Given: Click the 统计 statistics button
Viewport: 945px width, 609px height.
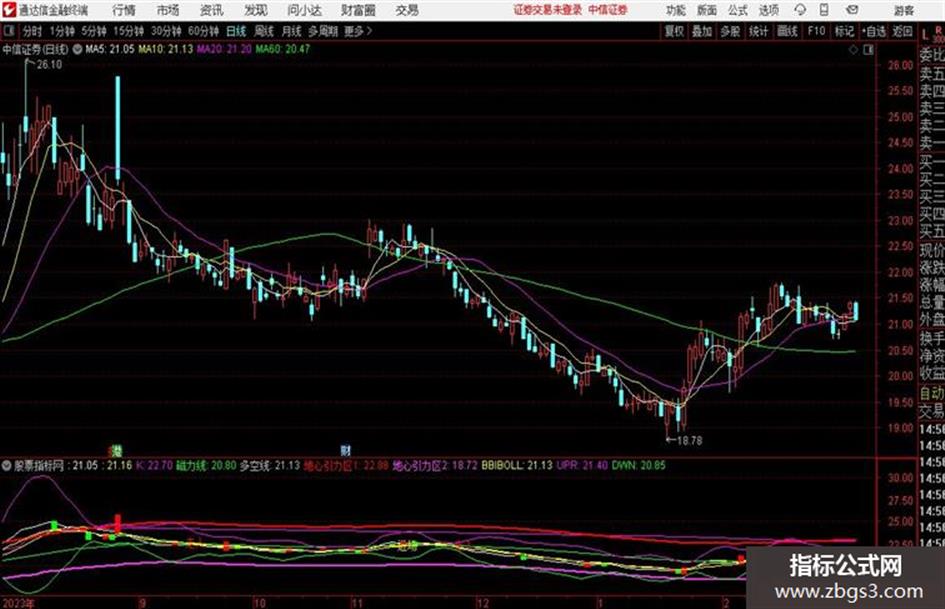Looking at the screenshot, I should 758,31.
